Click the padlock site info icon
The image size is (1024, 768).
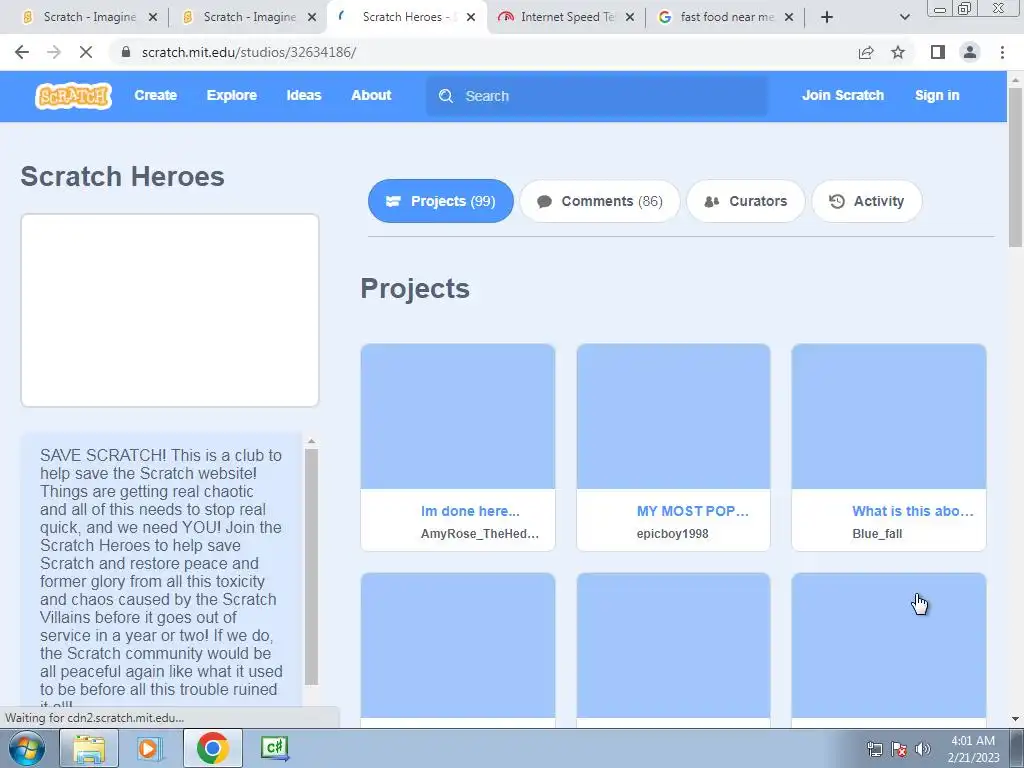(x=126, y=52)
